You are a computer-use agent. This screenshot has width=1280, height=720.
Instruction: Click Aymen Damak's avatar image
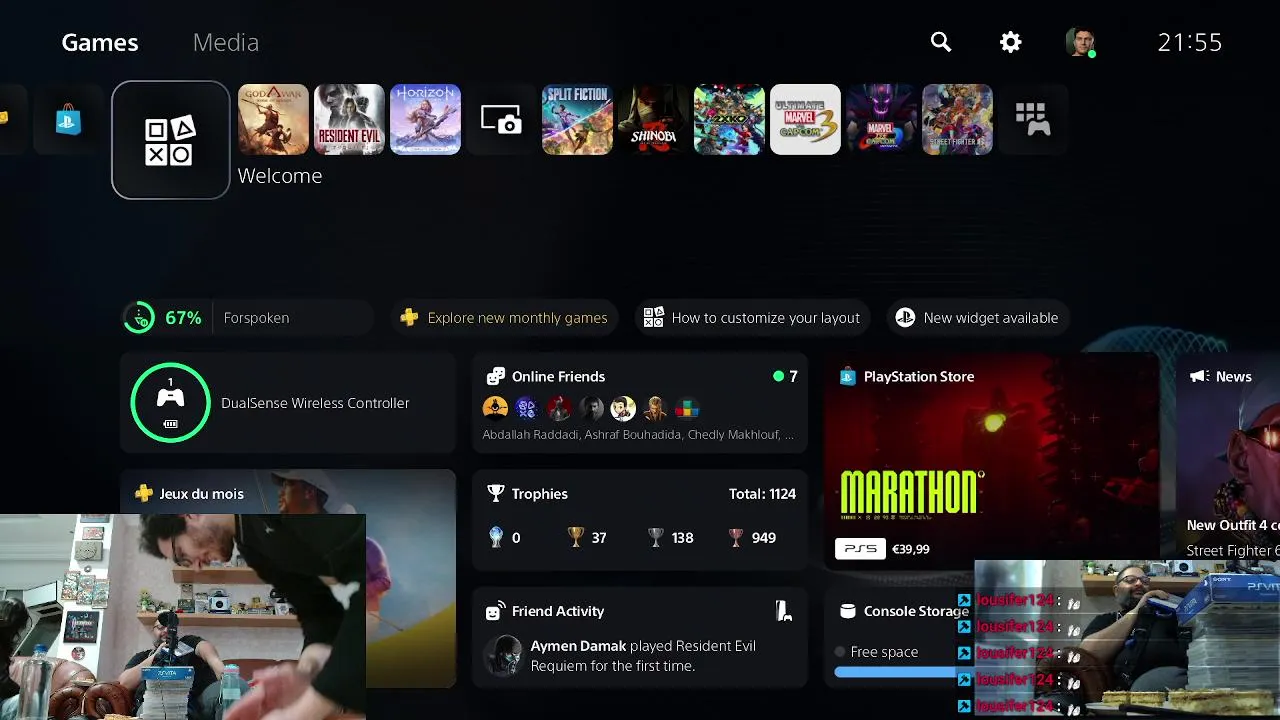point(503,656)
